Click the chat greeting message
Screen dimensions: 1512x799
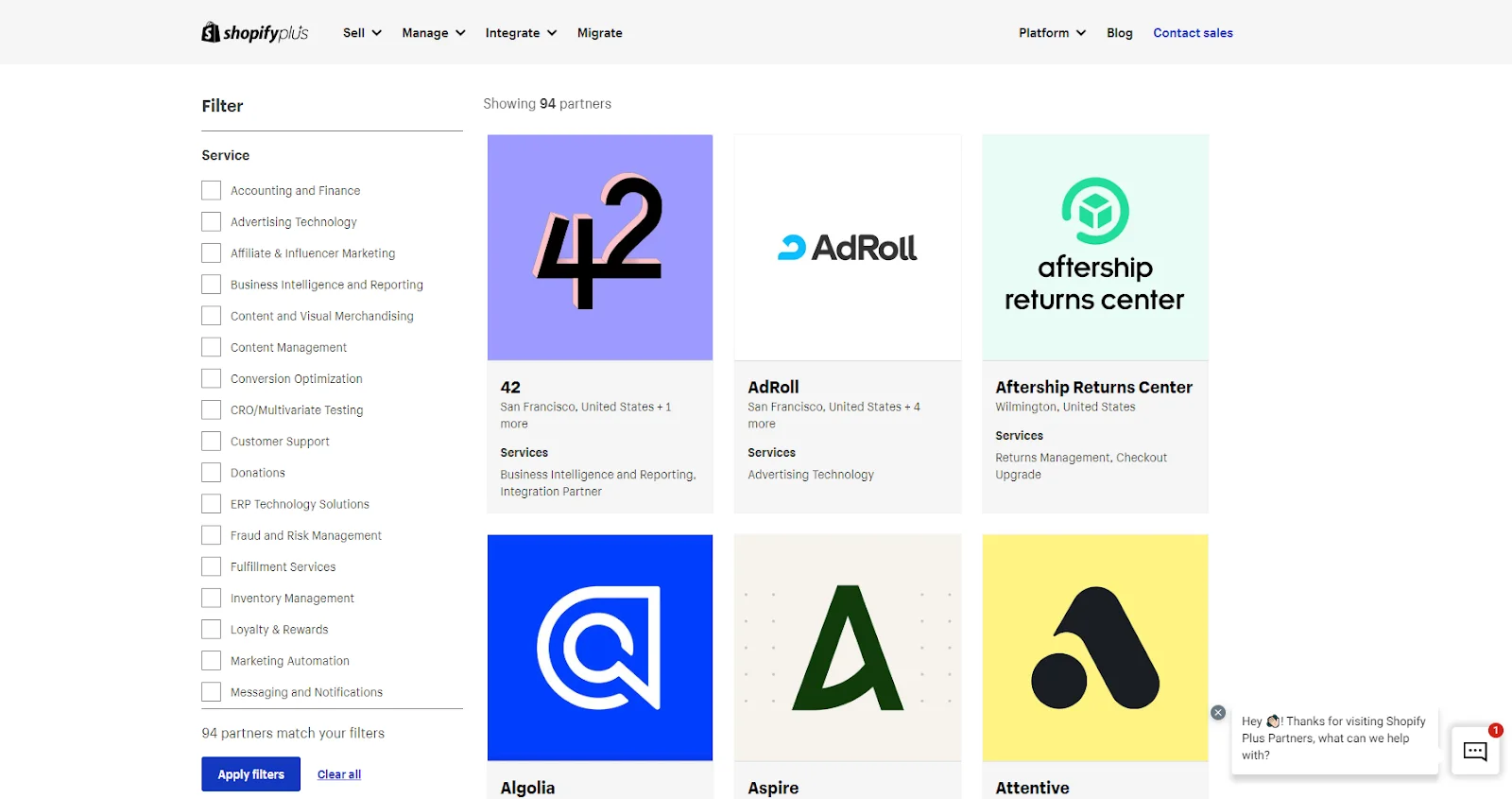[1334, 738]
